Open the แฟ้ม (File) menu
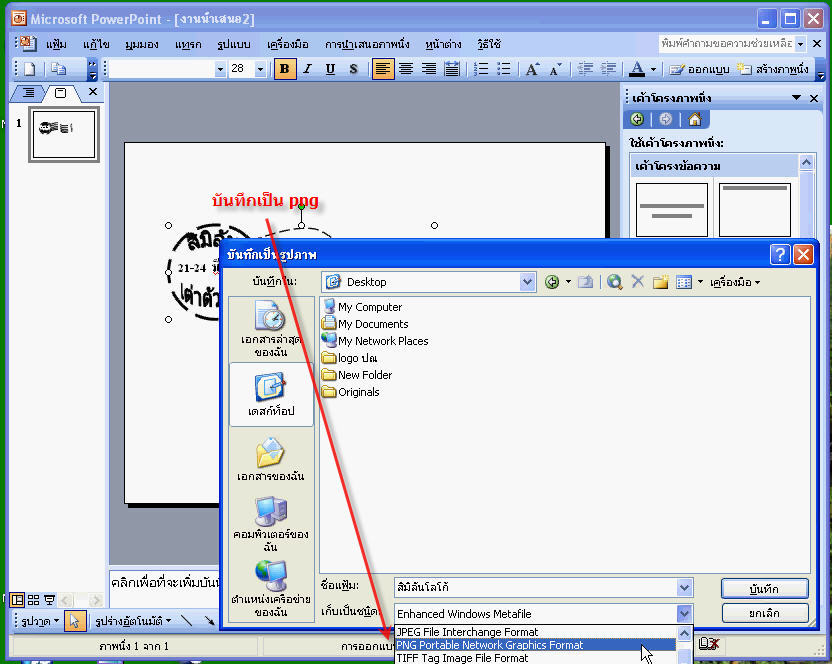 [56, 44]
